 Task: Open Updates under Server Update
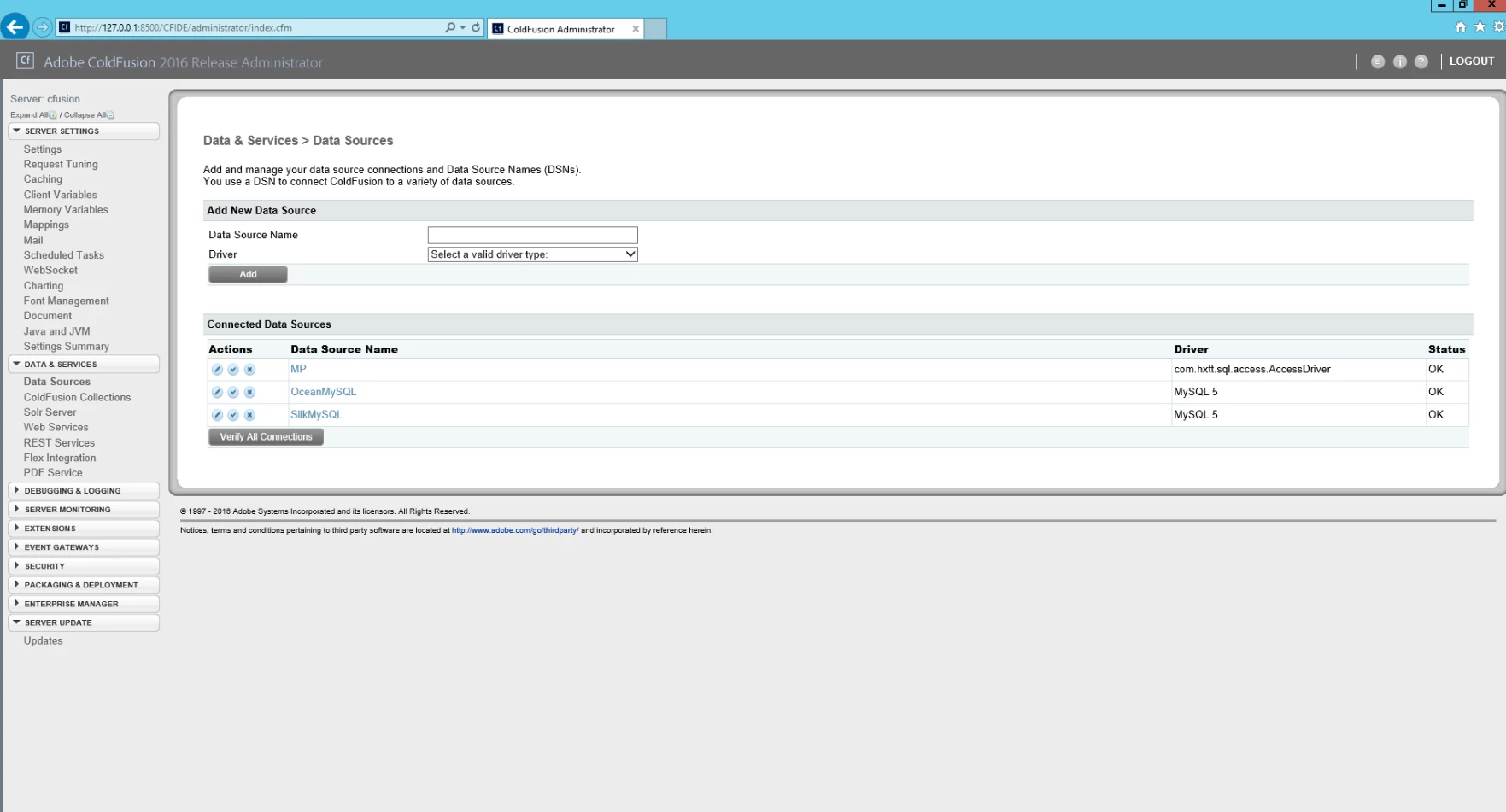pyautogui.click(x=43, y=641)
